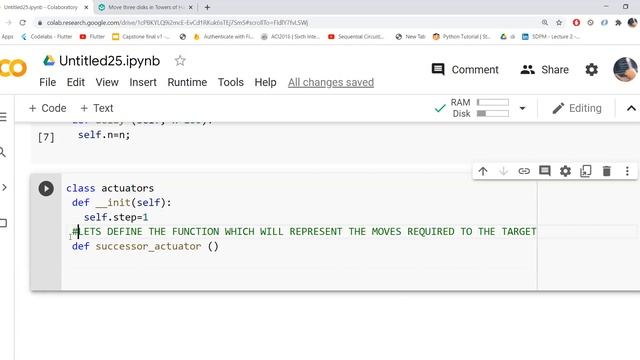This screenshot has height=360, width=640.
Task: Delete the current cell
Action: [x=607, y=171]
